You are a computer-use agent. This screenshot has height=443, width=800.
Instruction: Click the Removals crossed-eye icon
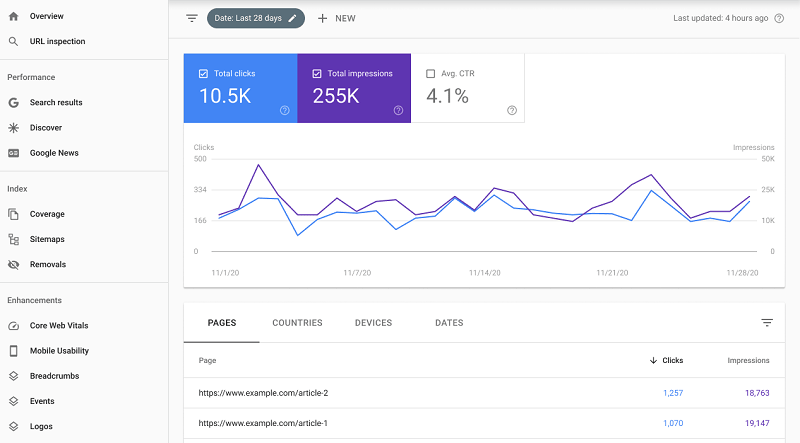(x=14, y=264)
